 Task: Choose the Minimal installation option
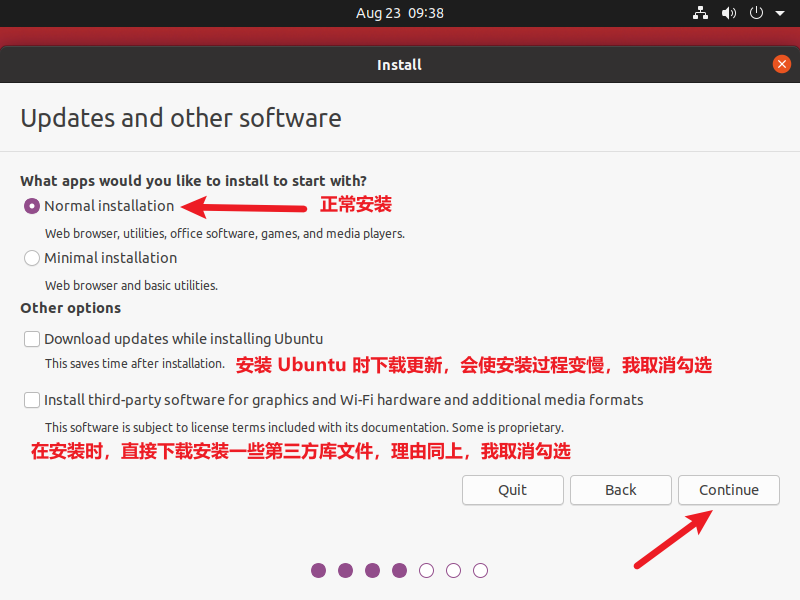32,258
